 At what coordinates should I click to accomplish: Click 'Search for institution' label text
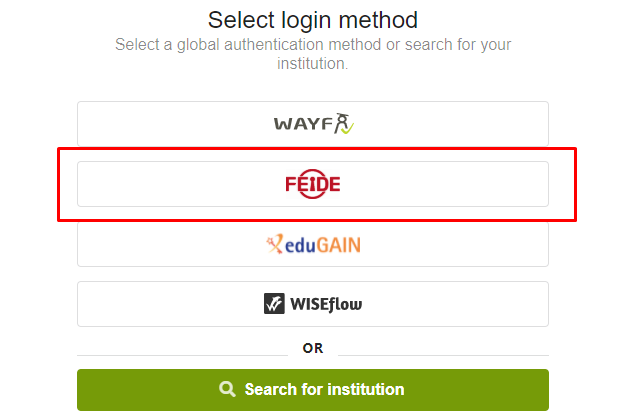coord(324,389)
